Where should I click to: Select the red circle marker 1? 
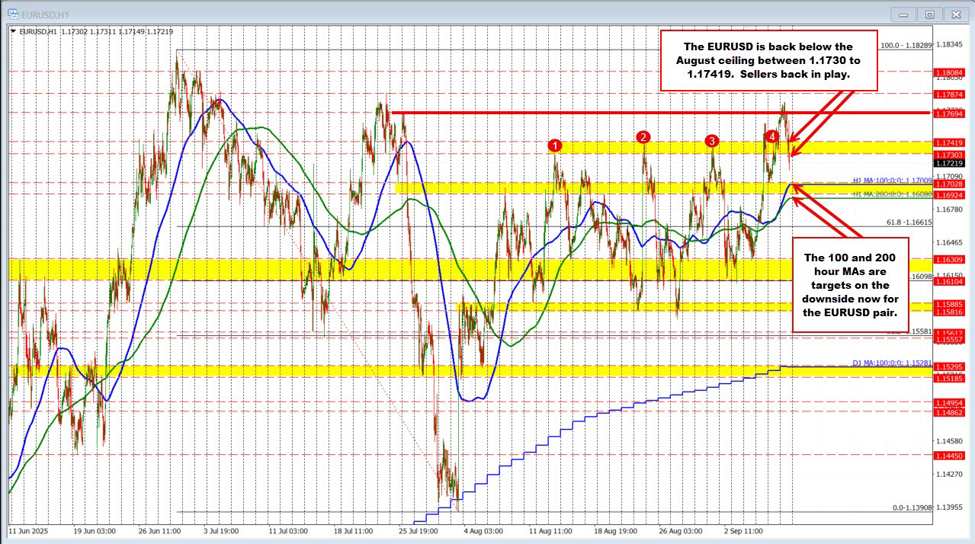pos(555,146)
